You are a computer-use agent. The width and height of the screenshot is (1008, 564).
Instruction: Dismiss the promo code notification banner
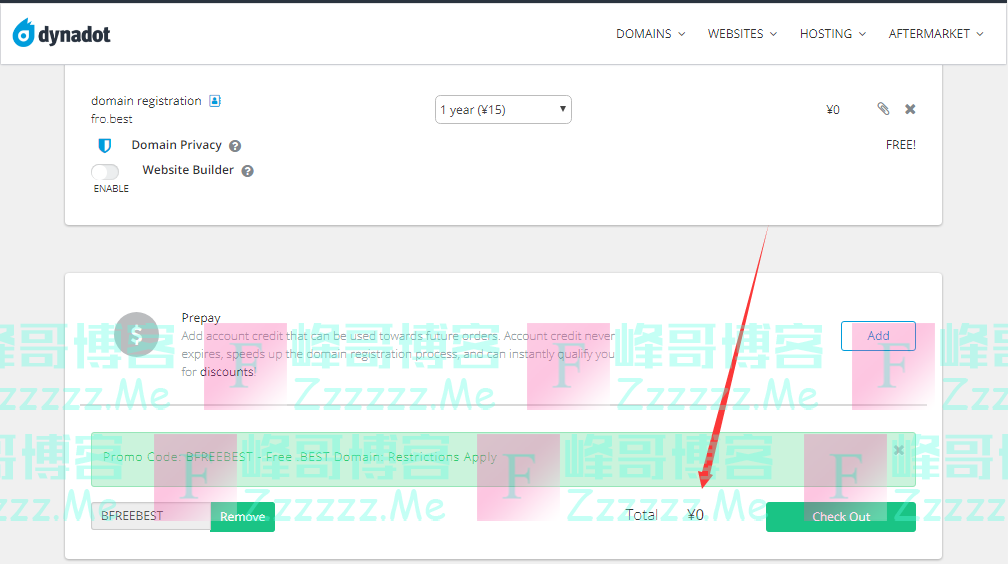tap(898, 450)
